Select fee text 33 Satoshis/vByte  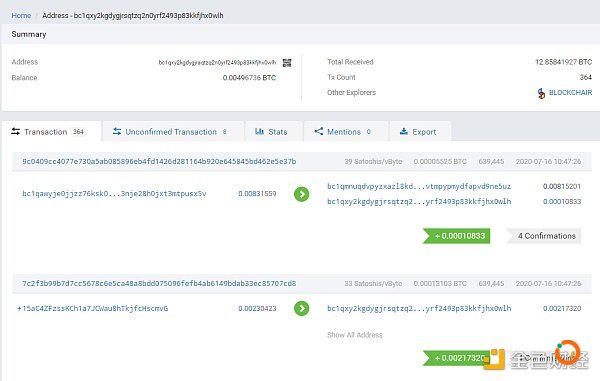[x=373, y=283]
